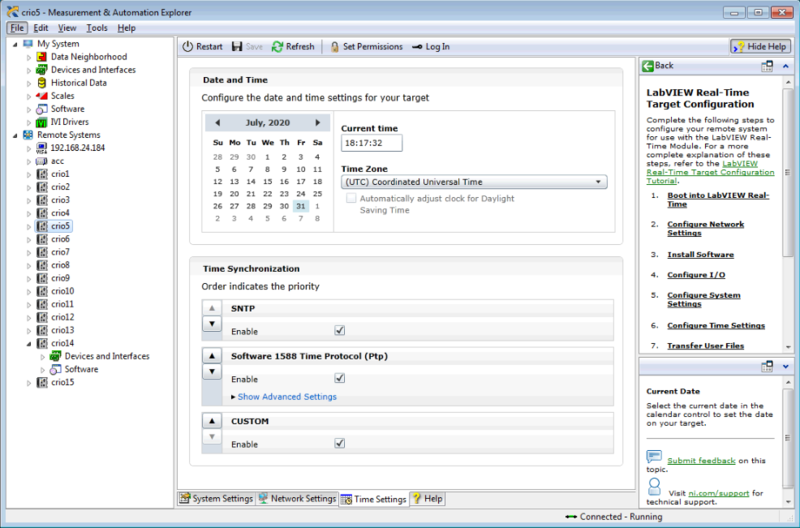The width and height of the screenshot is (800, 528).
Task: Click the Submit feedback speech bubble icon
Action: click(x=654, y=456)
